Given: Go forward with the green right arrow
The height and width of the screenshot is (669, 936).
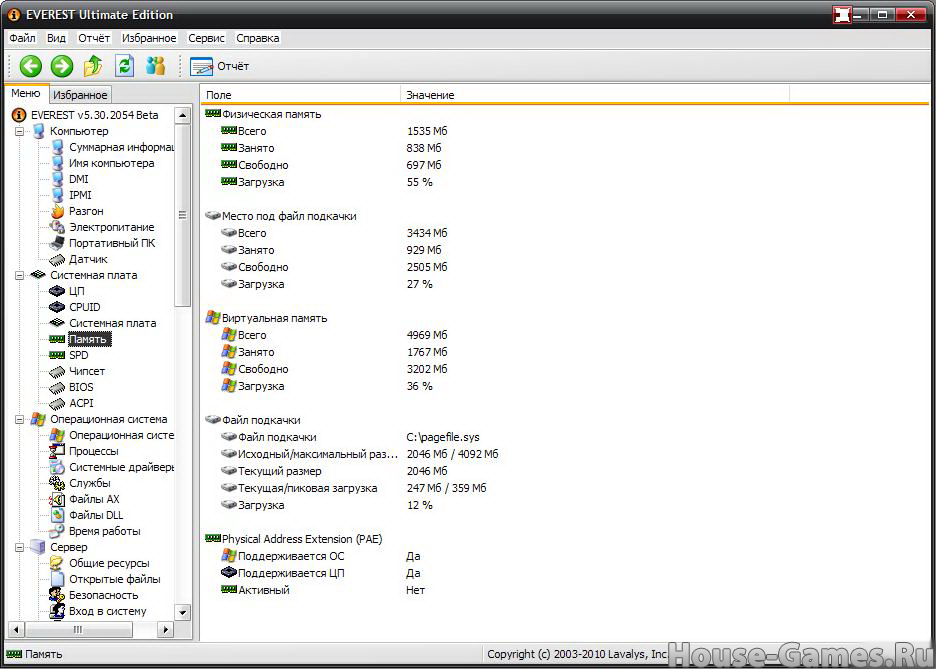Looking at the screenshot, I should 61,66.
